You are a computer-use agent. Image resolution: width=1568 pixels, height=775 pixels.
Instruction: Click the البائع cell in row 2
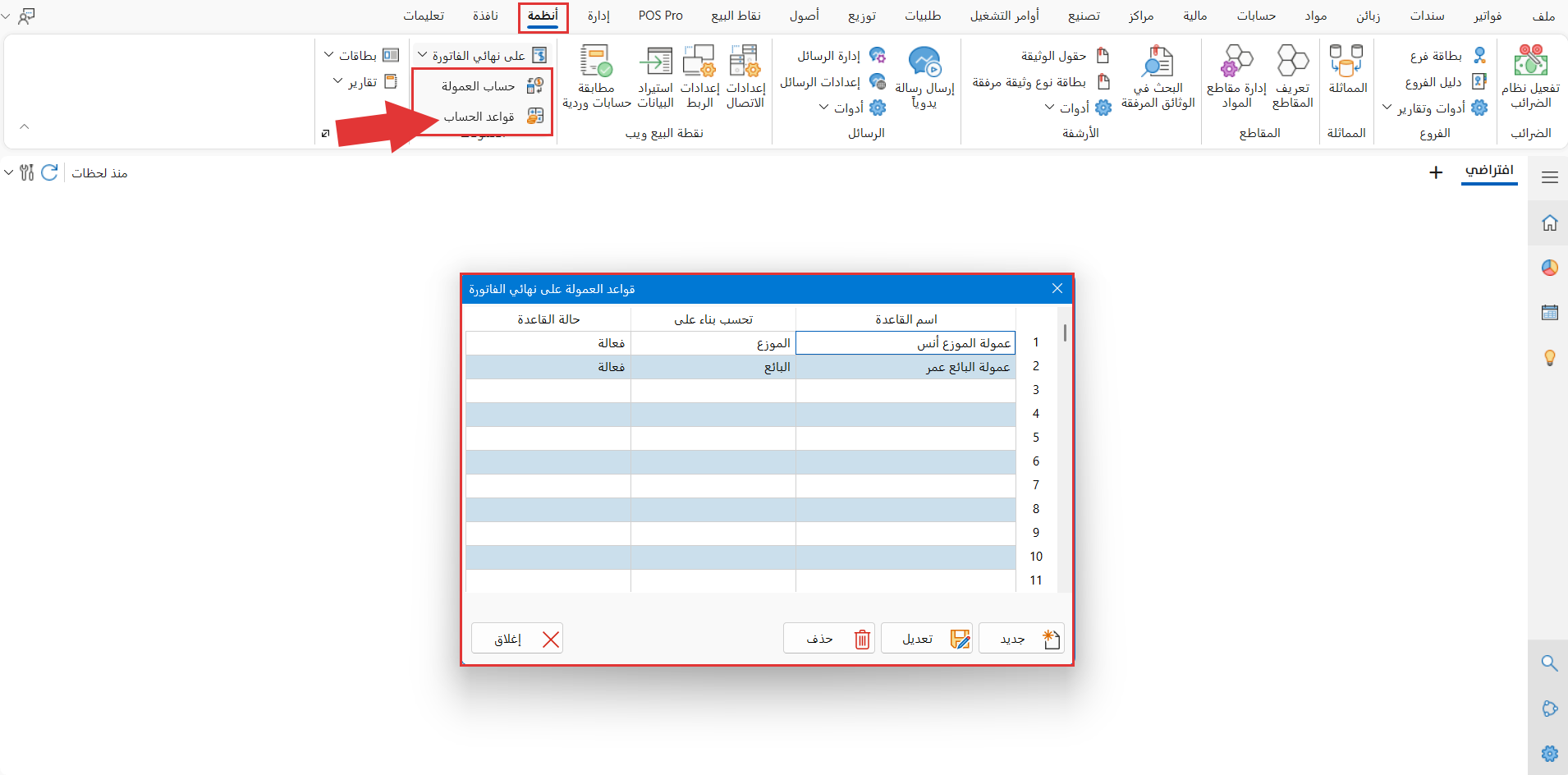pyautogui.click(x=713, y=367)
